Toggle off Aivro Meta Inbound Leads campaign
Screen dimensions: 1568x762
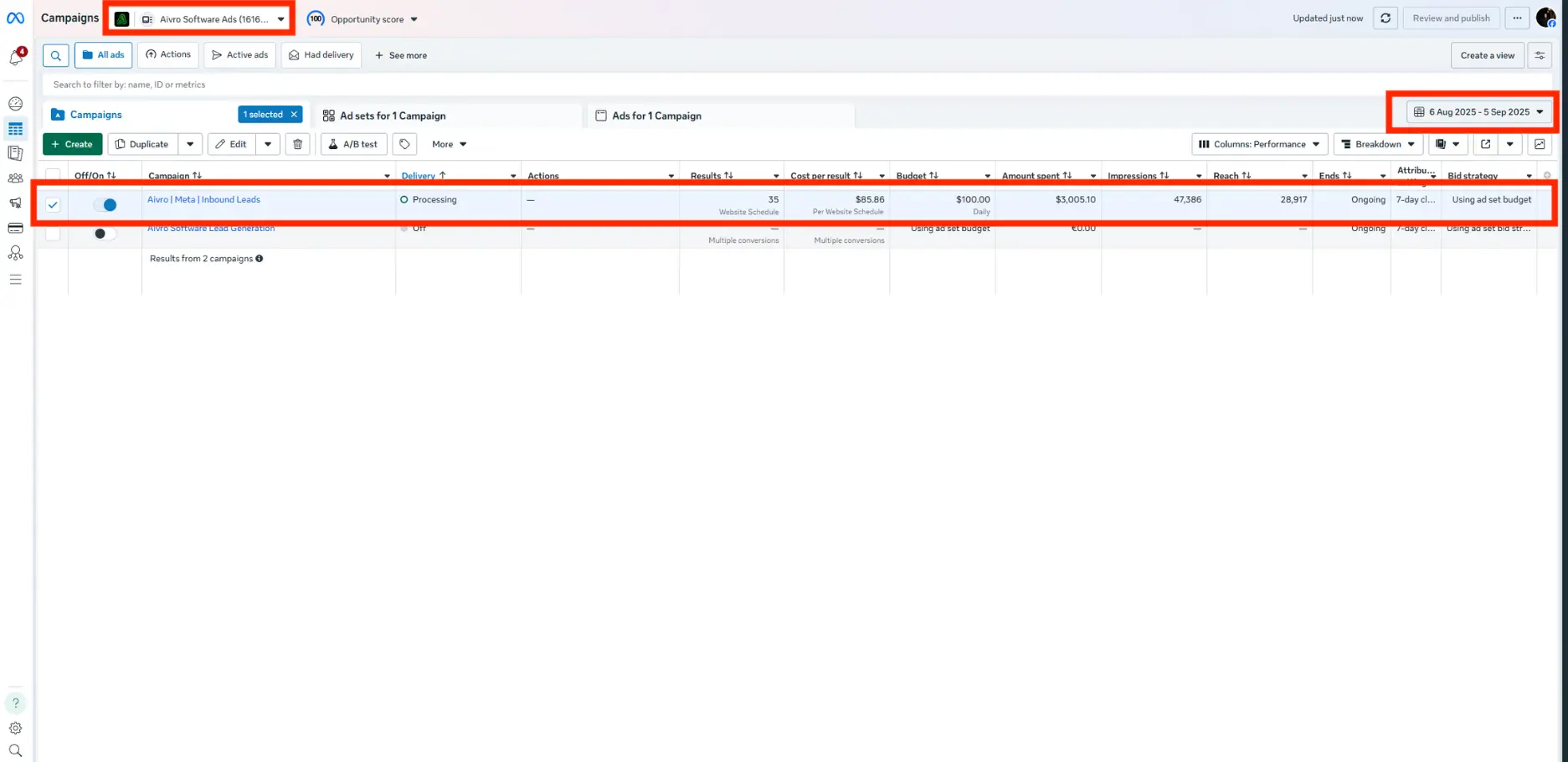pos(105,204)
